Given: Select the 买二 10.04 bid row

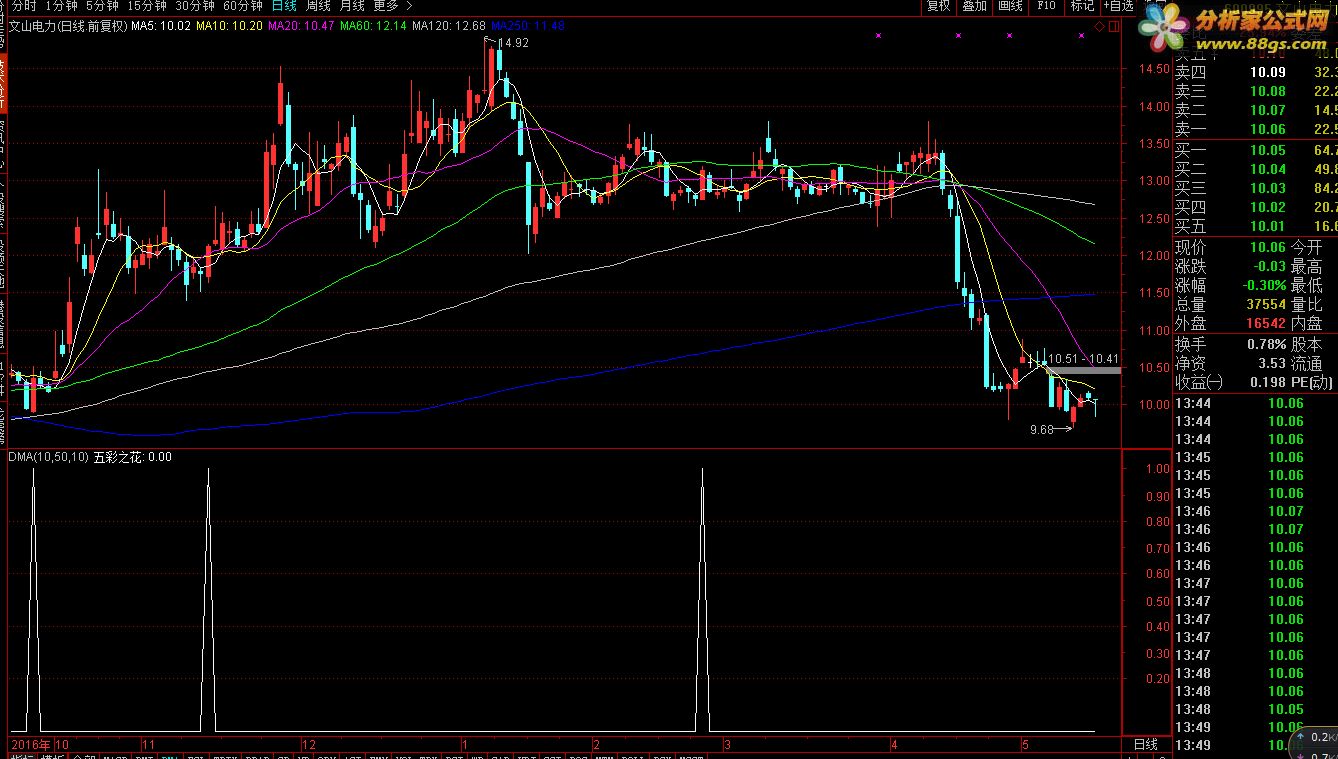Looking at the screenshot, I should 1255,169.
